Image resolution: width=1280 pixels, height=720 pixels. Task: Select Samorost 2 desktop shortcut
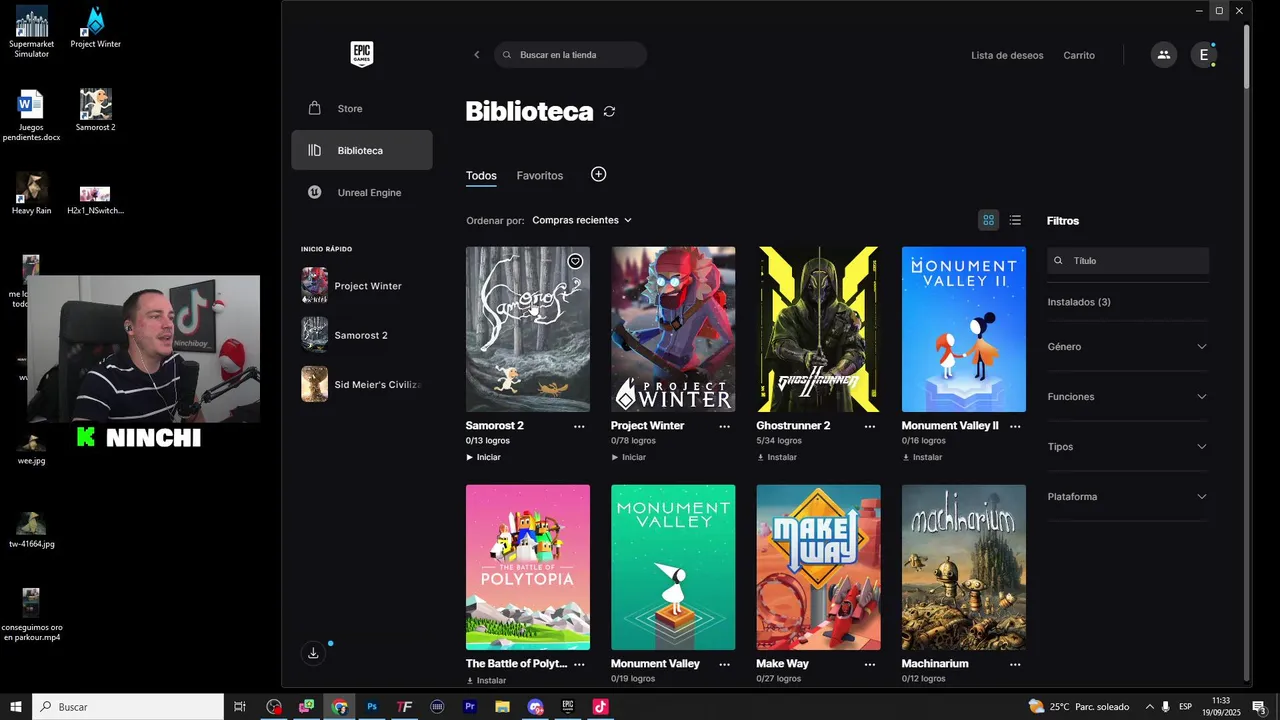[x=95, y=110]
